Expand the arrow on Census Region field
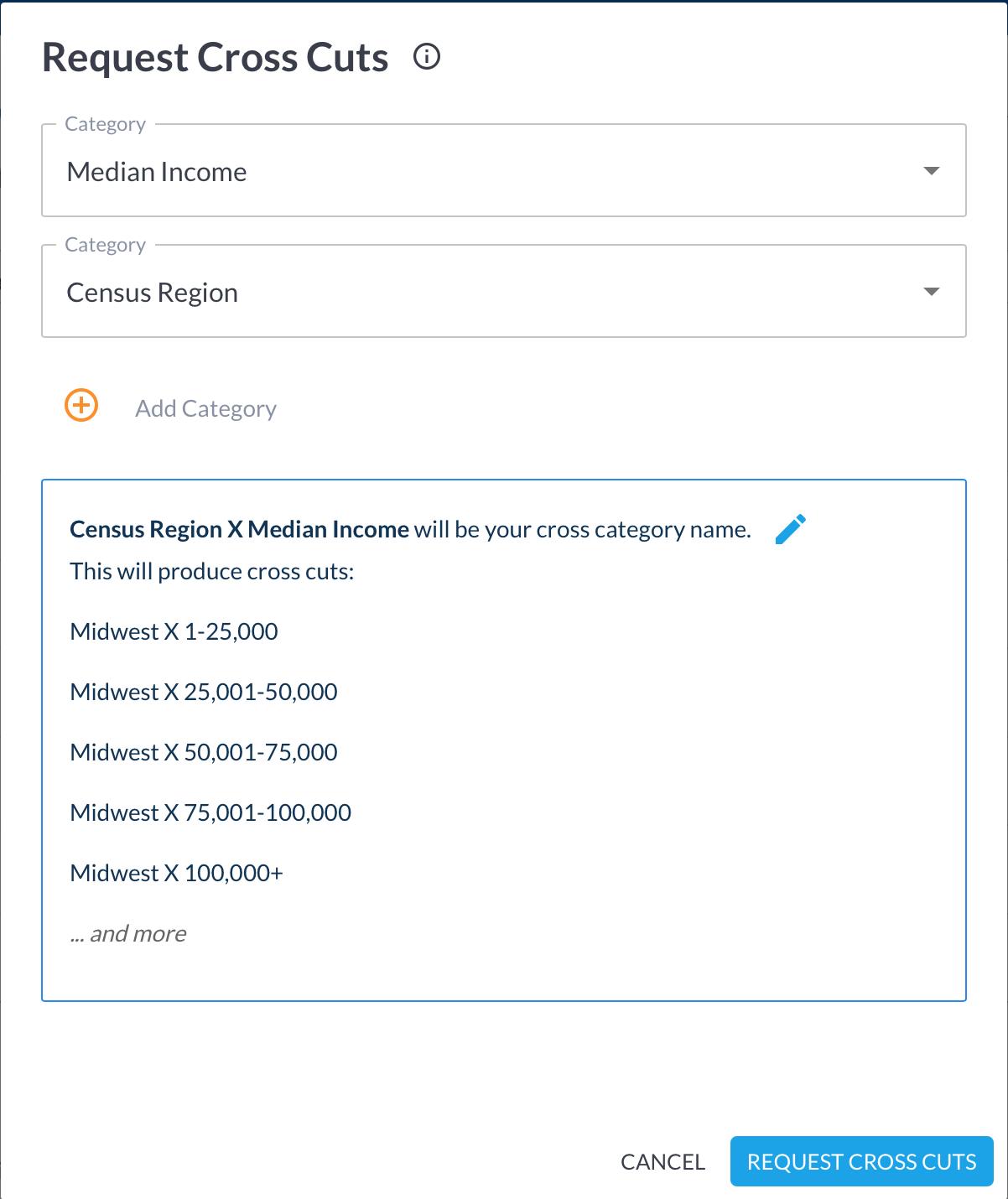1008x1199 pixels. [931, 292]
